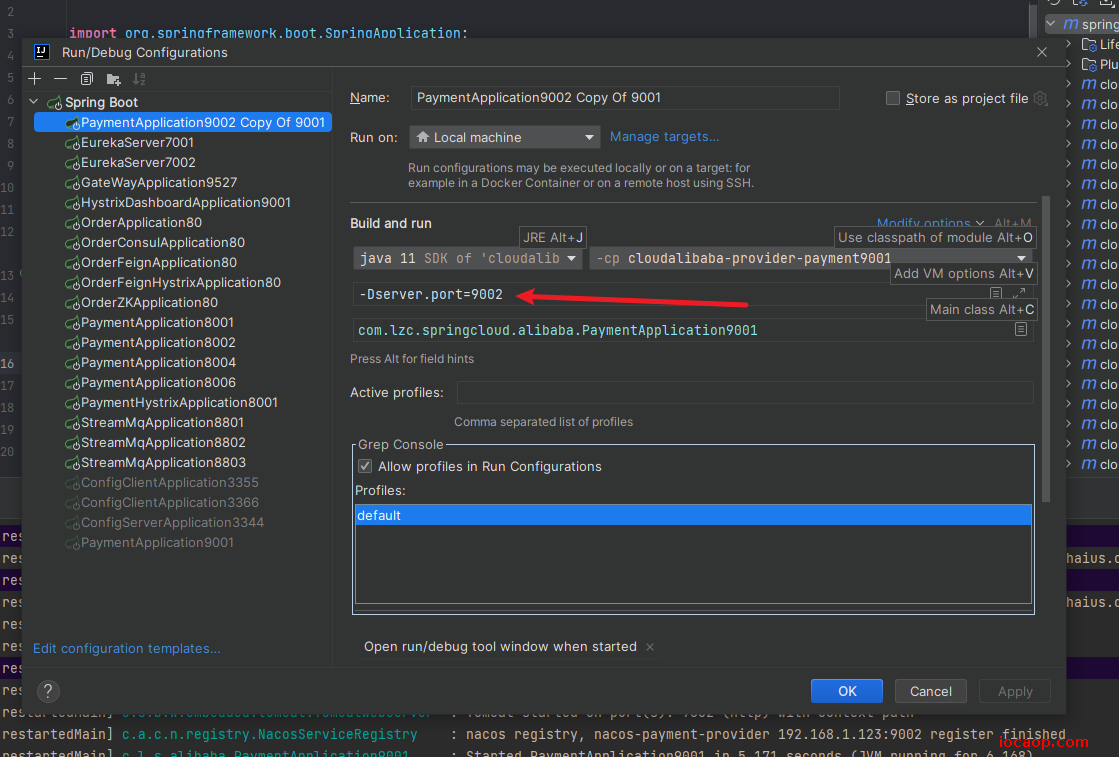Click the Name input field
This screenshot has height=757, width=1119.
coord(625,98)
